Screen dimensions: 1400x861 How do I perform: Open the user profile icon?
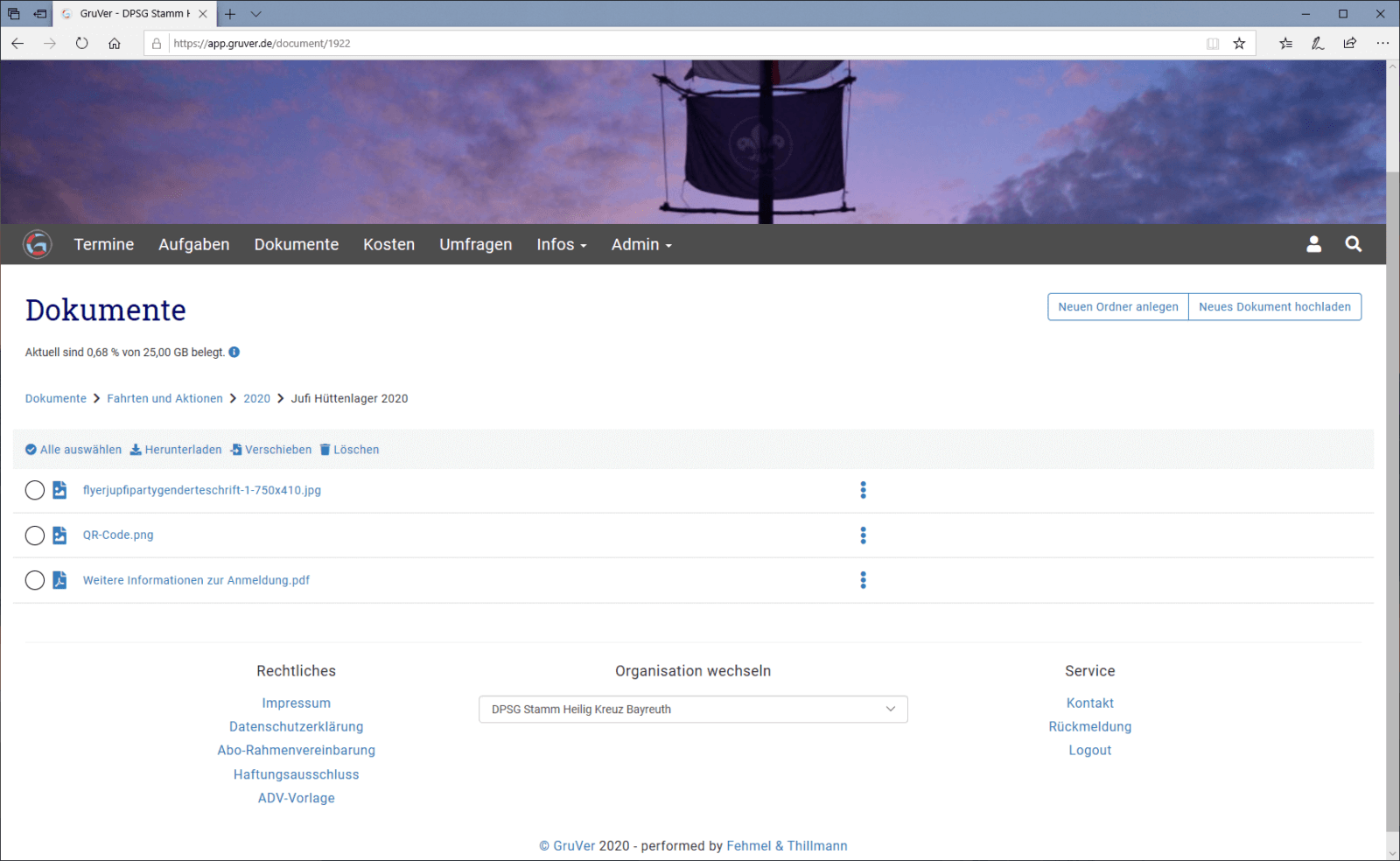[1313, 244]
